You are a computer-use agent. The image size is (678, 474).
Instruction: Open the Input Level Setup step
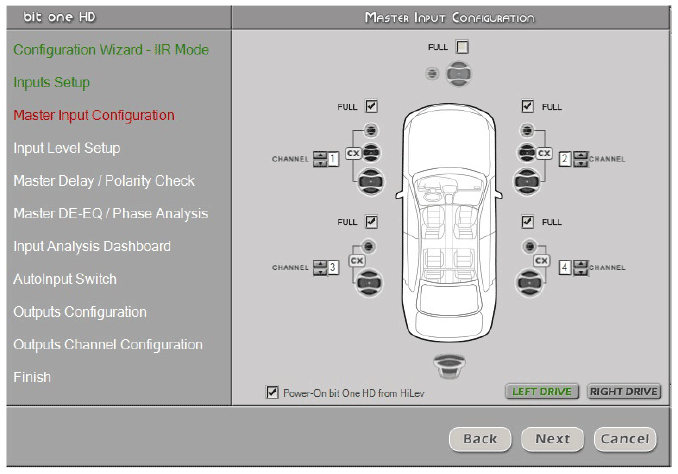[x=67, y=148]
